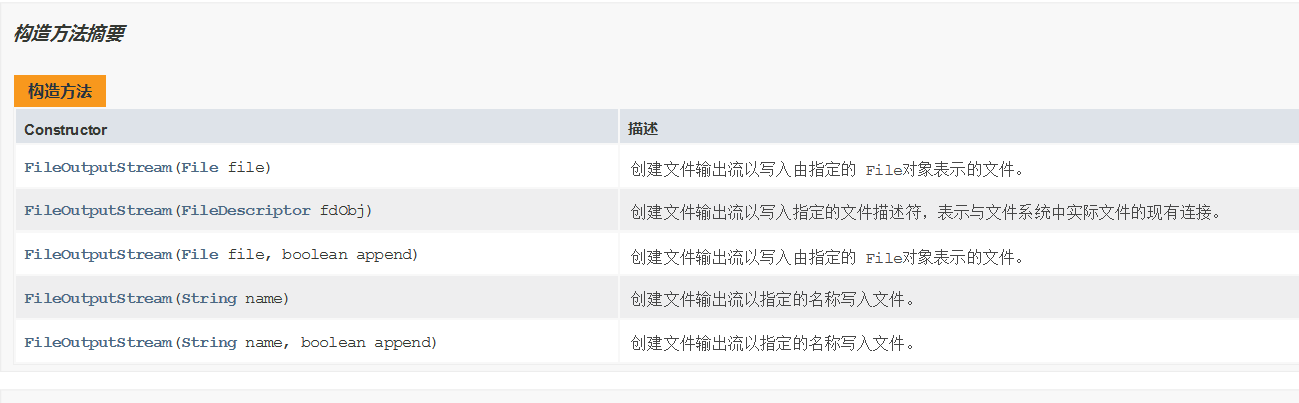The image size is (1299, 403).
Task: Open FileOutputStream(File file) constructor link
Action: coord(98,167)
